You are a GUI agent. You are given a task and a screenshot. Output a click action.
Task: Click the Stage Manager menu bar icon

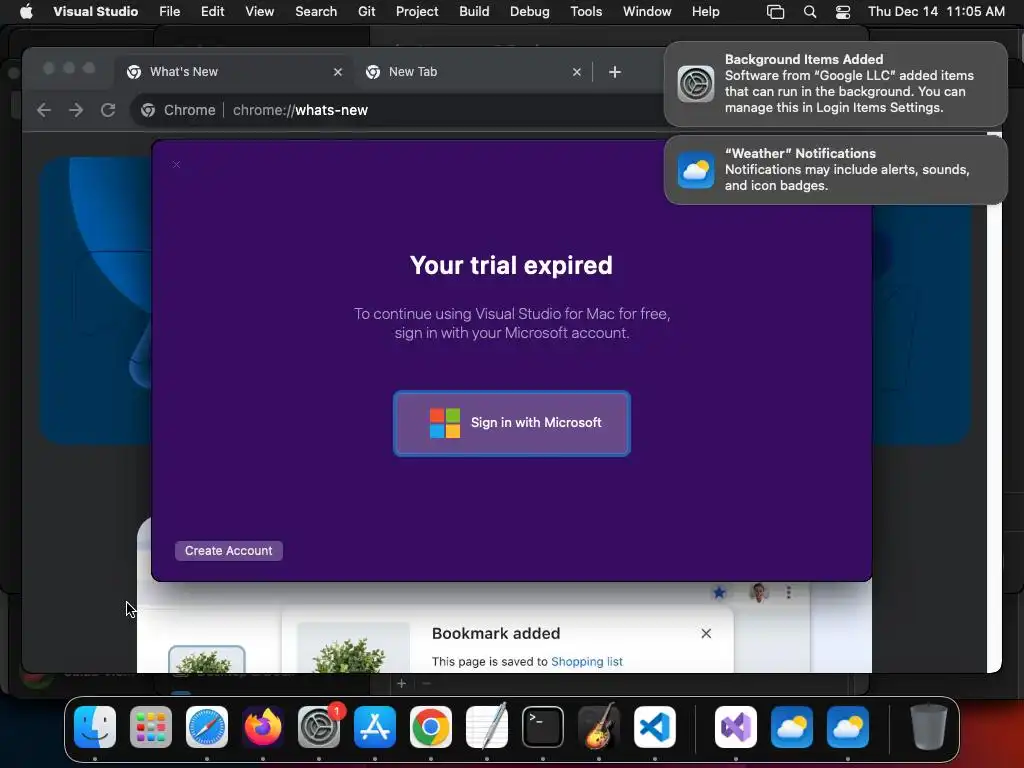click(x=775, y=11)
